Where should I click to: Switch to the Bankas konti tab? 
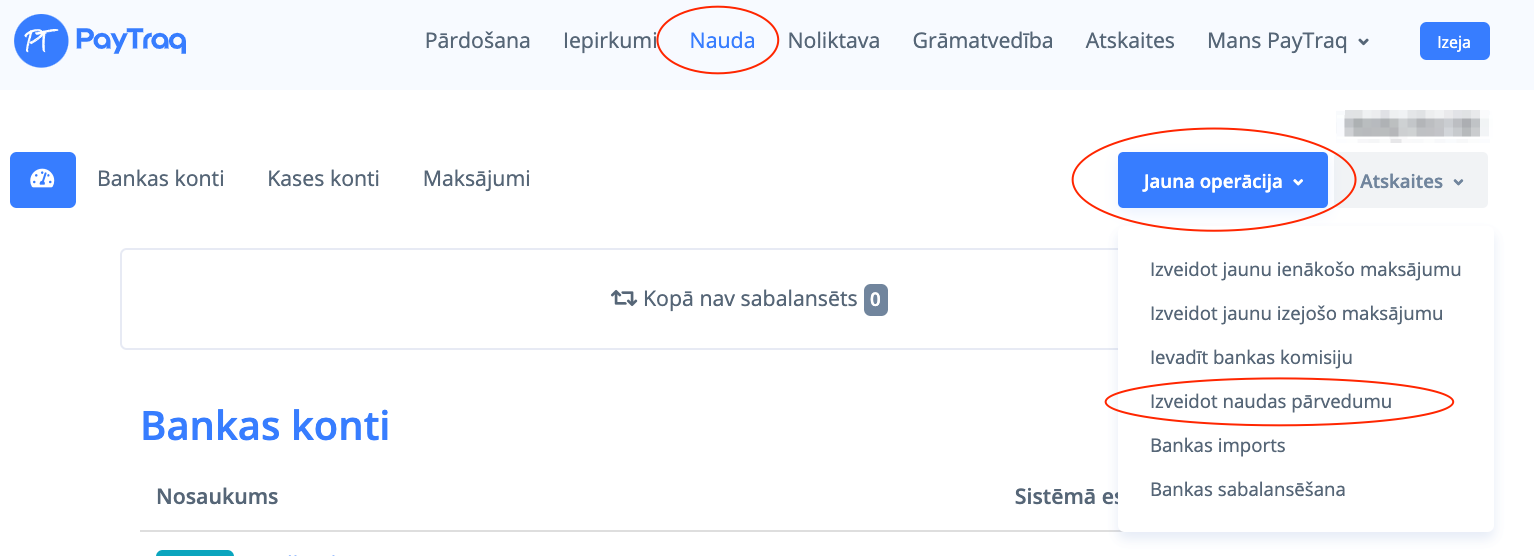tap(161, 179)
